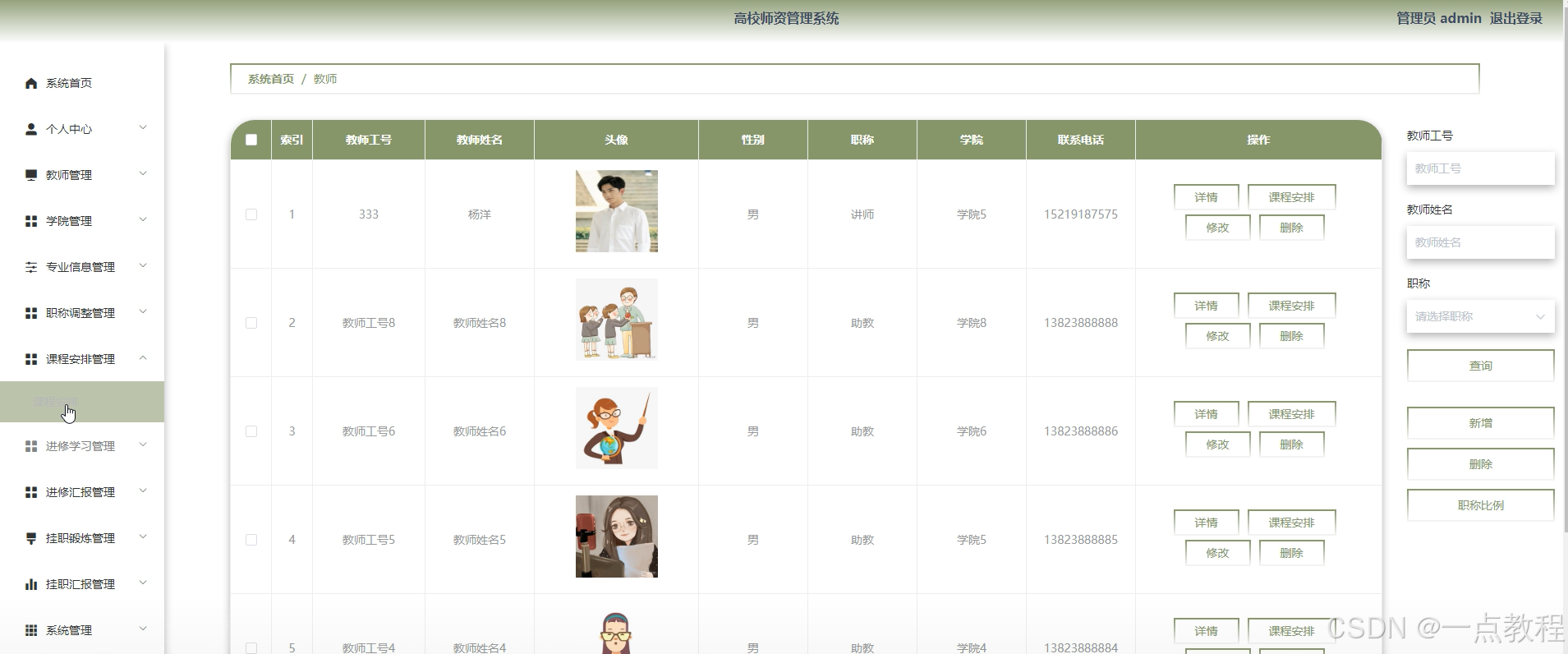Click the grid icon for 进修学习管理
Screen dimensions: 1568x654
[31, 446]
